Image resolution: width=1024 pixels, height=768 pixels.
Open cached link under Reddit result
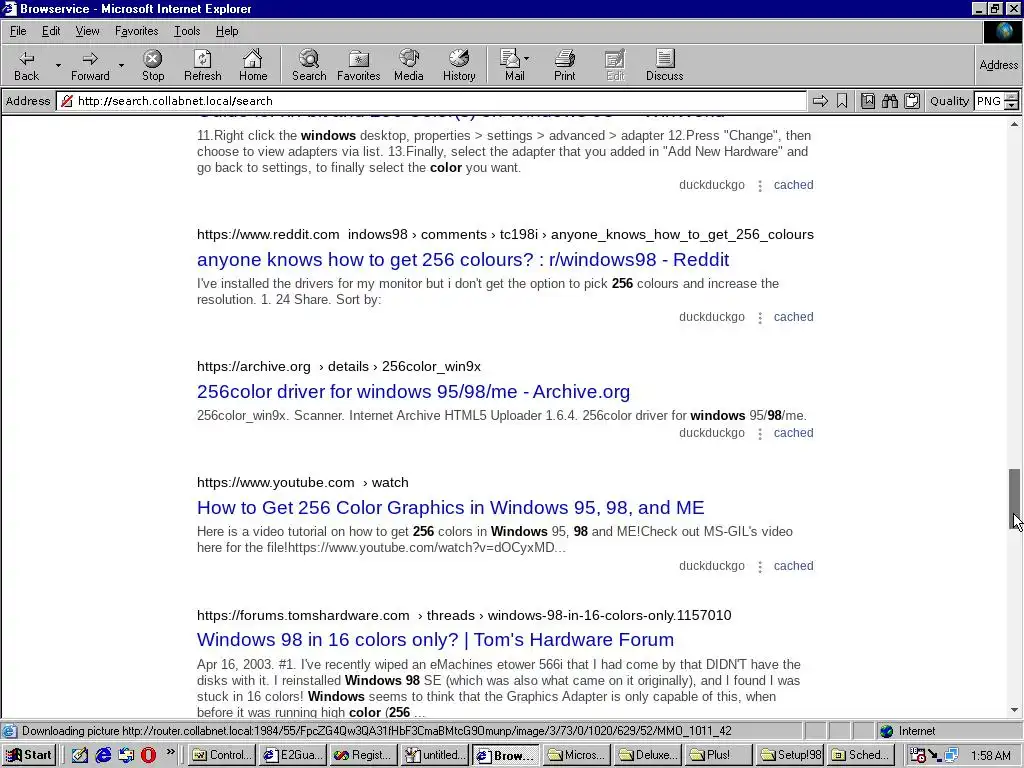click(793, 317)
